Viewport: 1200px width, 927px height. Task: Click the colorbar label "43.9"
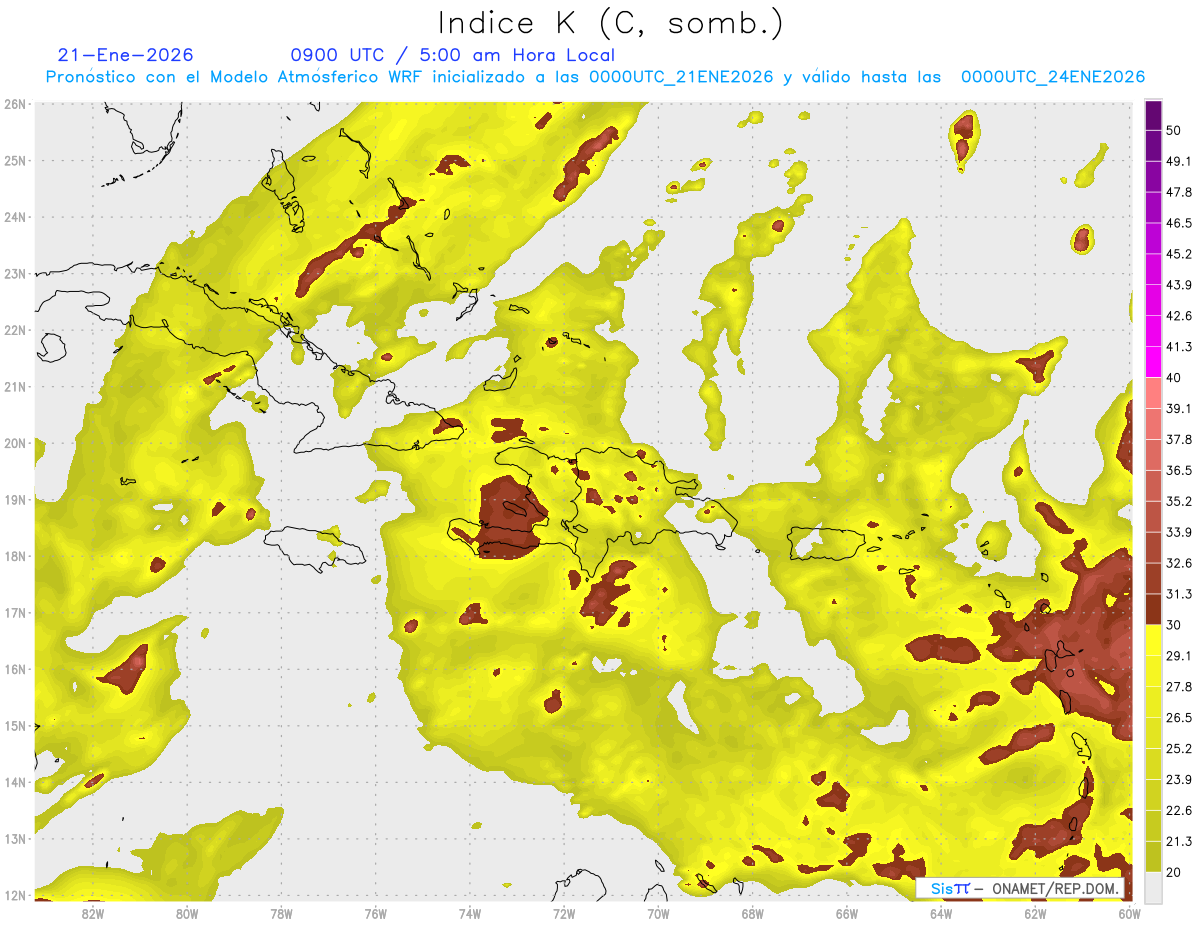click(1179, 285)
